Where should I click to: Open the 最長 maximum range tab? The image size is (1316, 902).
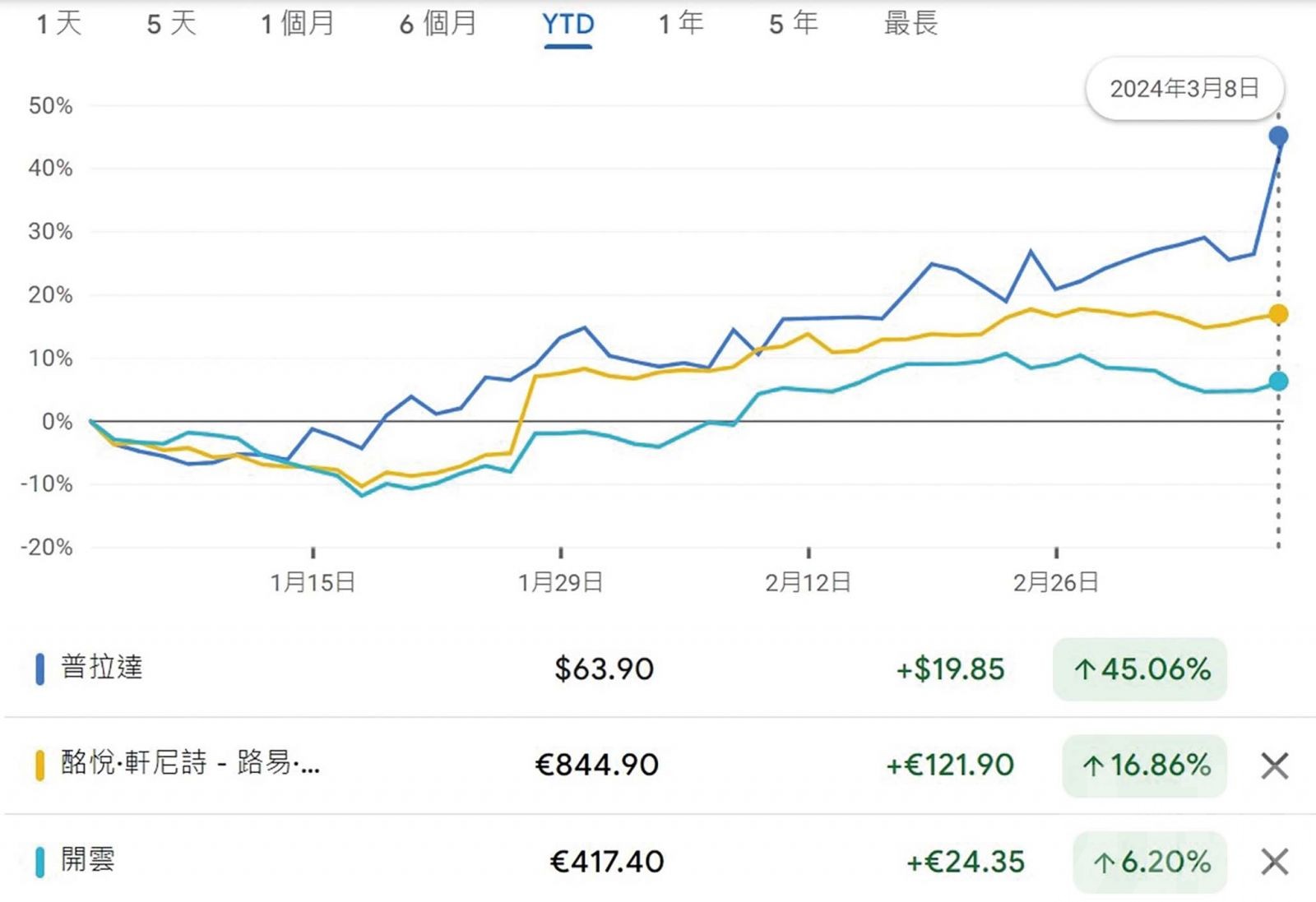click(x=911, y=23)
